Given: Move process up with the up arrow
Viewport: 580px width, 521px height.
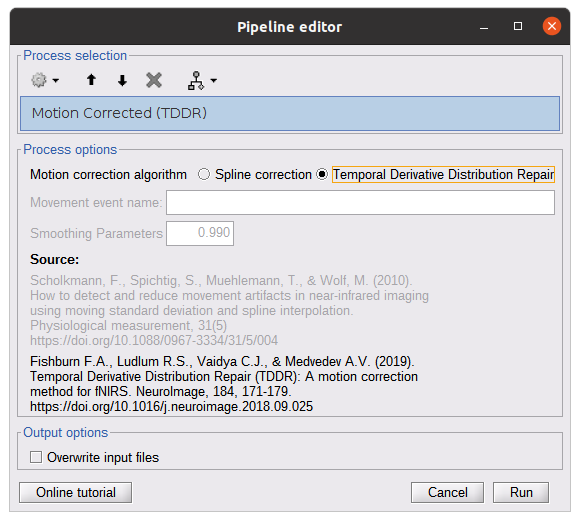Looking at the screenshot, I should (91, 80).
